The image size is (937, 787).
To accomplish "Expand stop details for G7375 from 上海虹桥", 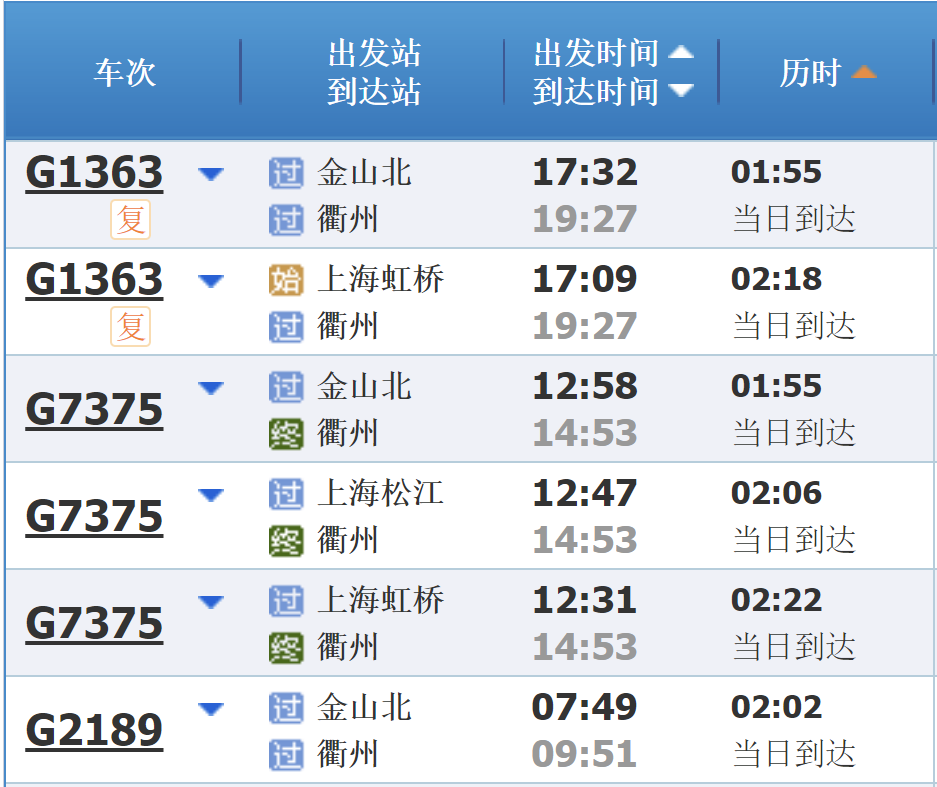I will (211, 601).
